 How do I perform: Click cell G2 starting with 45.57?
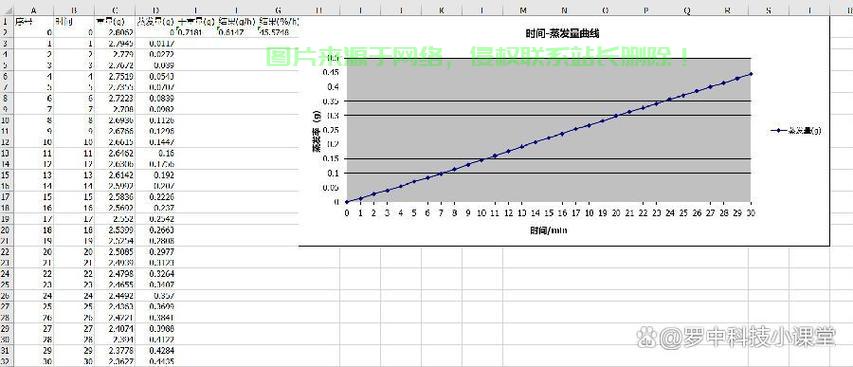pyautogui.click(x=278, y=32)
